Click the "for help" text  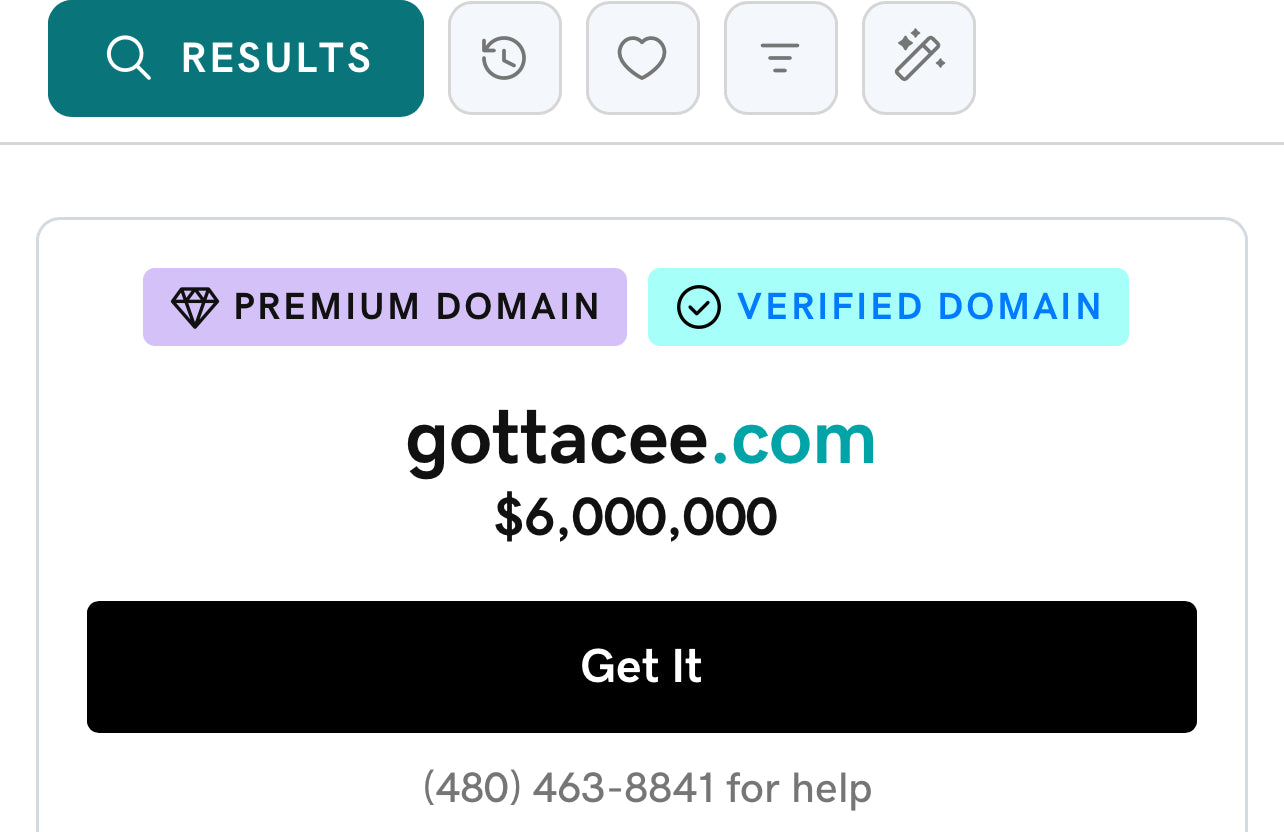pos(799,788)
